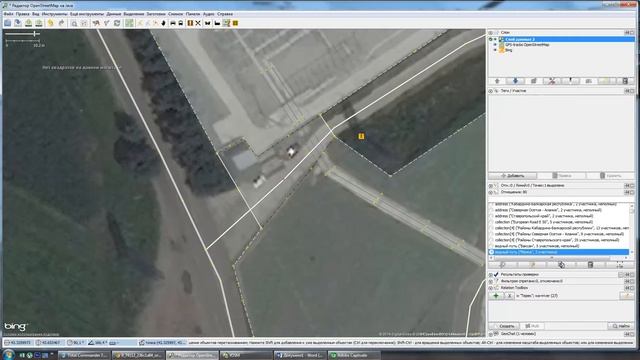Screen dimensions: 640x360
Task: Click the Open File toolbar icon
Action: pyautogui.click(x=18, y=23)
